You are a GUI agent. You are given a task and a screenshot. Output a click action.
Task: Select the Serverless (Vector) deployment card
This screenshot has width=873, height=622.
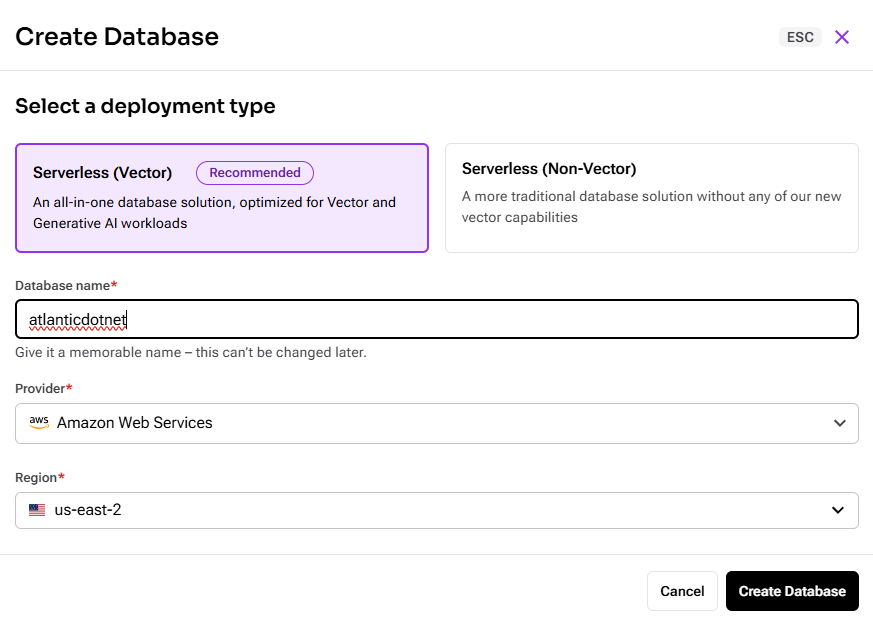coord(221,198)
